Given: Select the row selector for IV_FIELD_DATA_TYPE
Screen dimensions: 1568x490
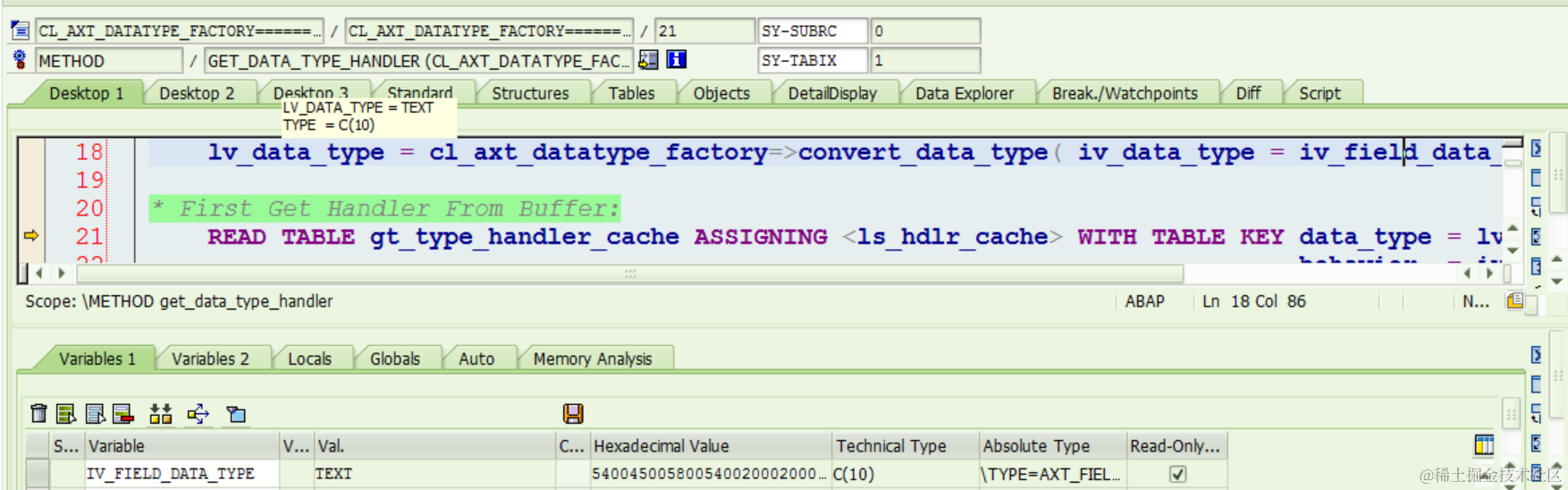Looking at the screenshot, I should [x=38, y=473].
